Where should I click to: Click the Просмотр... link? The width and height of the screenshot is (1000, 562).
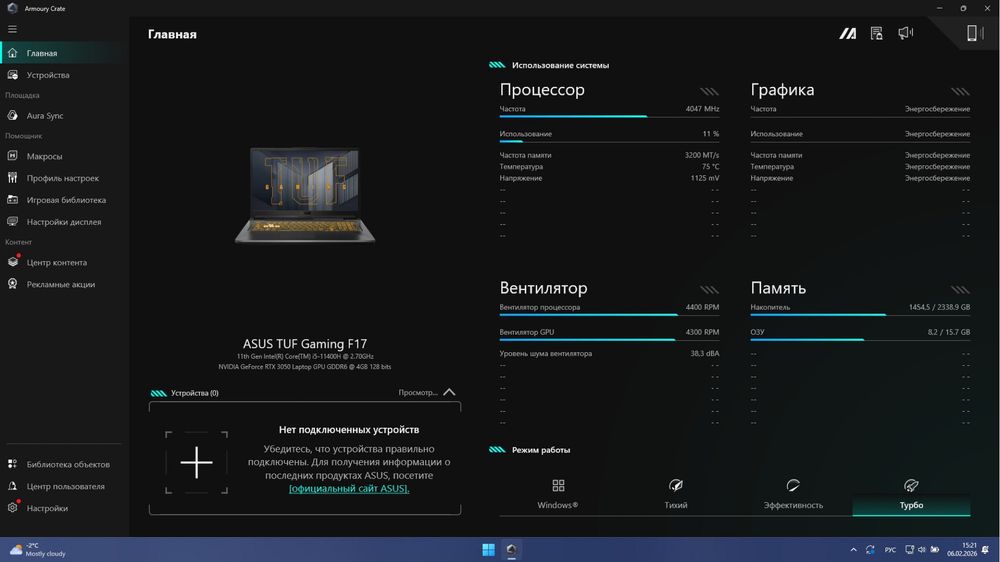coord(418,392)
